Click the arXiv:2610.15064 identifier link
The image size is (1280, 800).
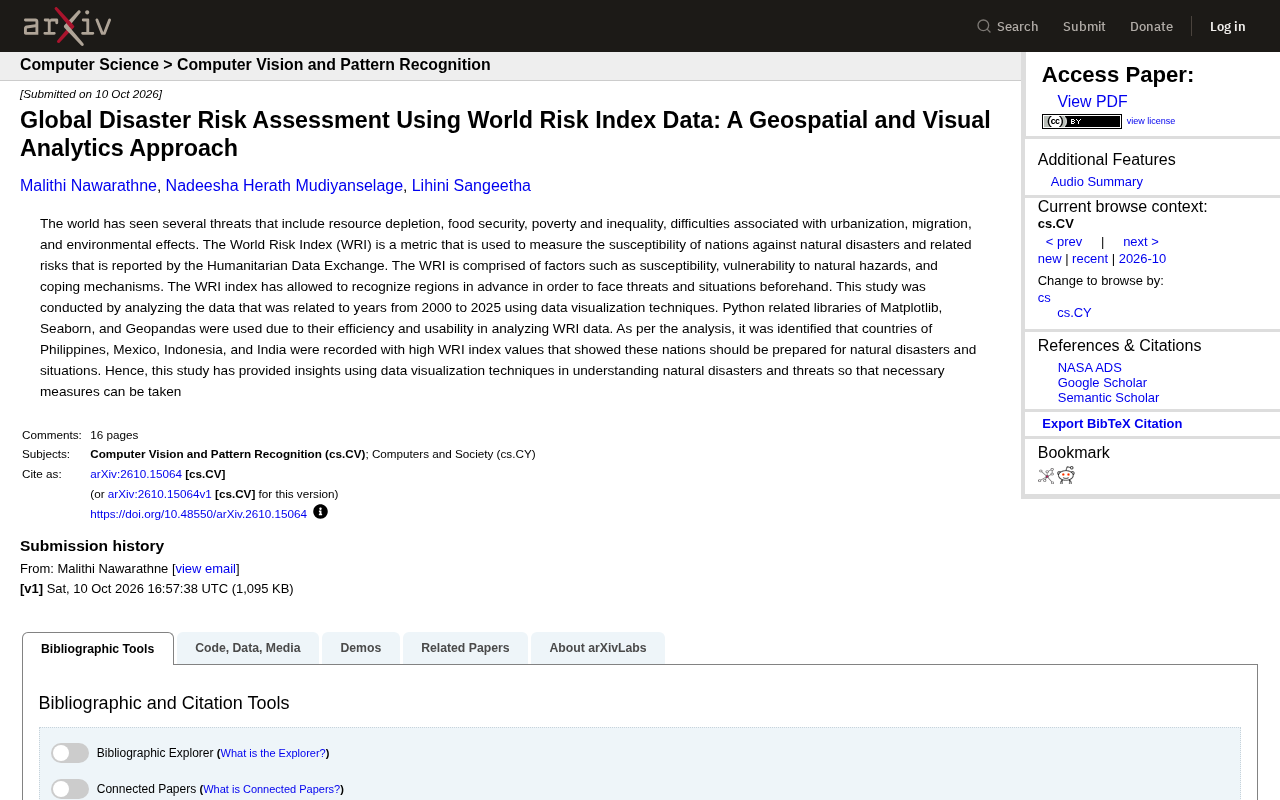pos(136,474)
